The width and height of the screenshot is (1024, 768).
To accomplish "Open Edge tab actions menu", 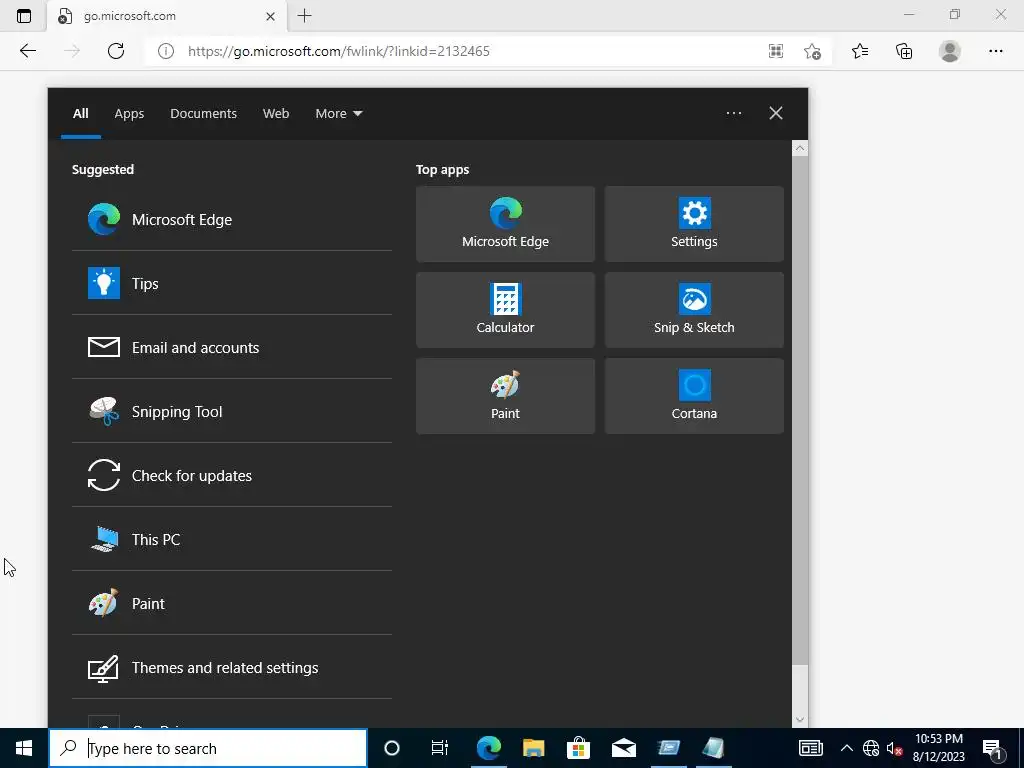I will [24, 16].
